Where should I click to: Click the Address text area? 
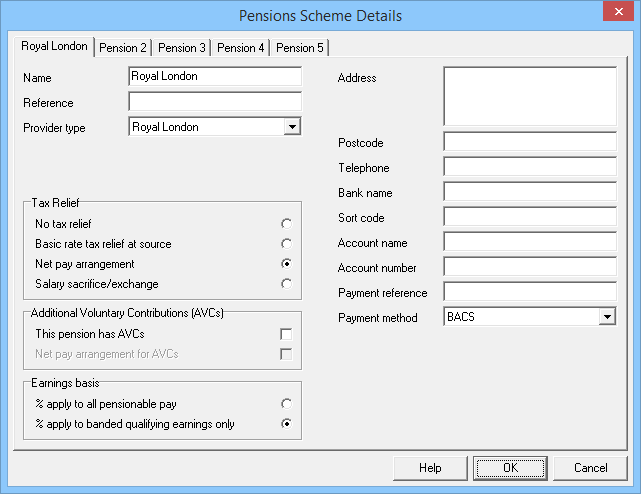[x=530, y=97]
